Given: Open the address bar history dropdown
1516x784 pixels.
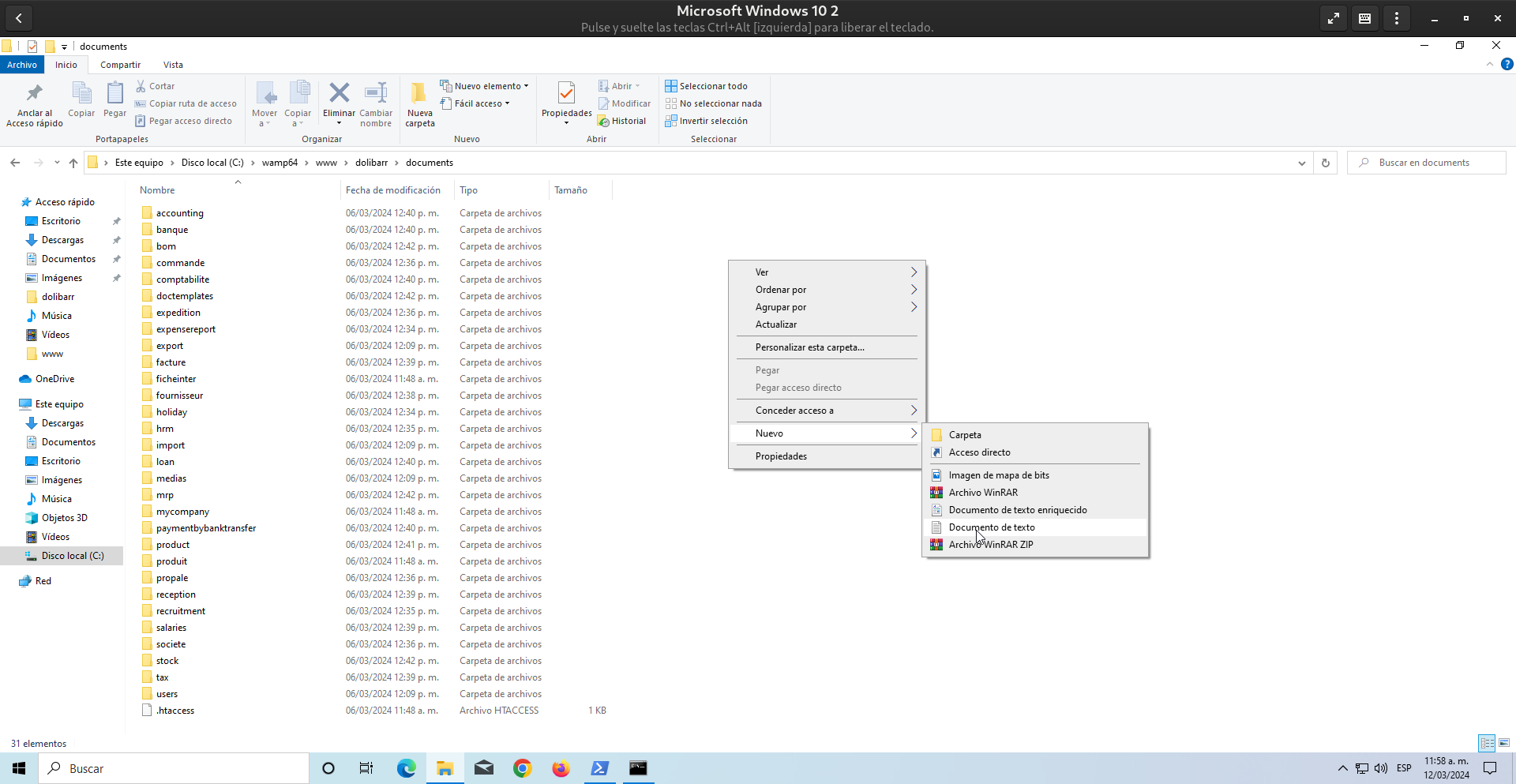Looking at the screenshot, I should [1301, 163].
